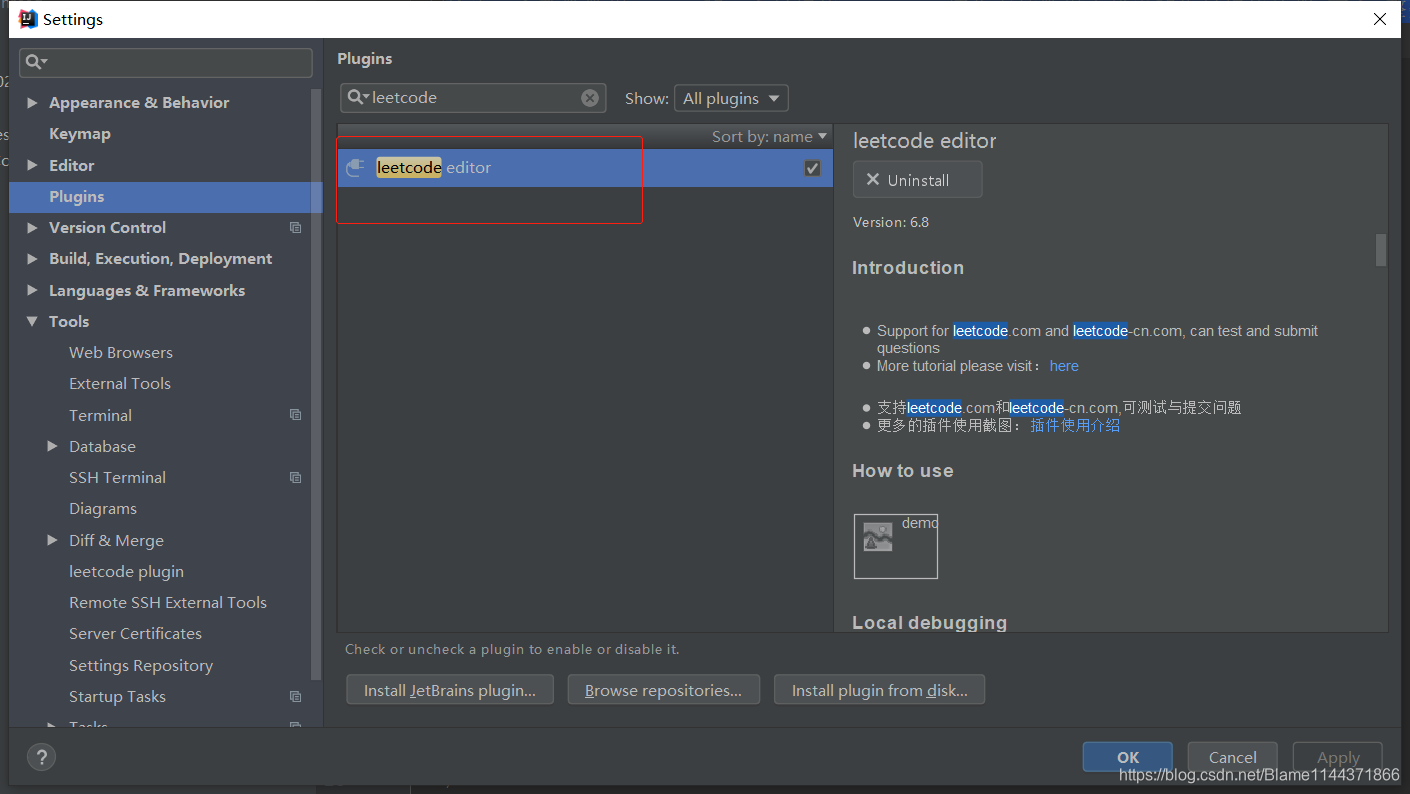Clear the leetcode plugin search text
This screenshot has height=794, width=1410.
[x=590, y=98]
